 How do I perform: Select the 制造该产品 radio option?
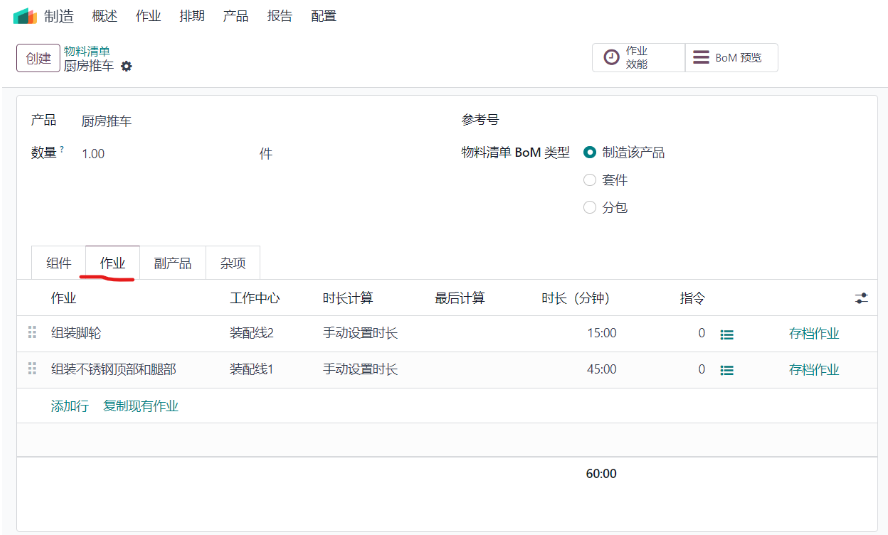click(590, 152)
